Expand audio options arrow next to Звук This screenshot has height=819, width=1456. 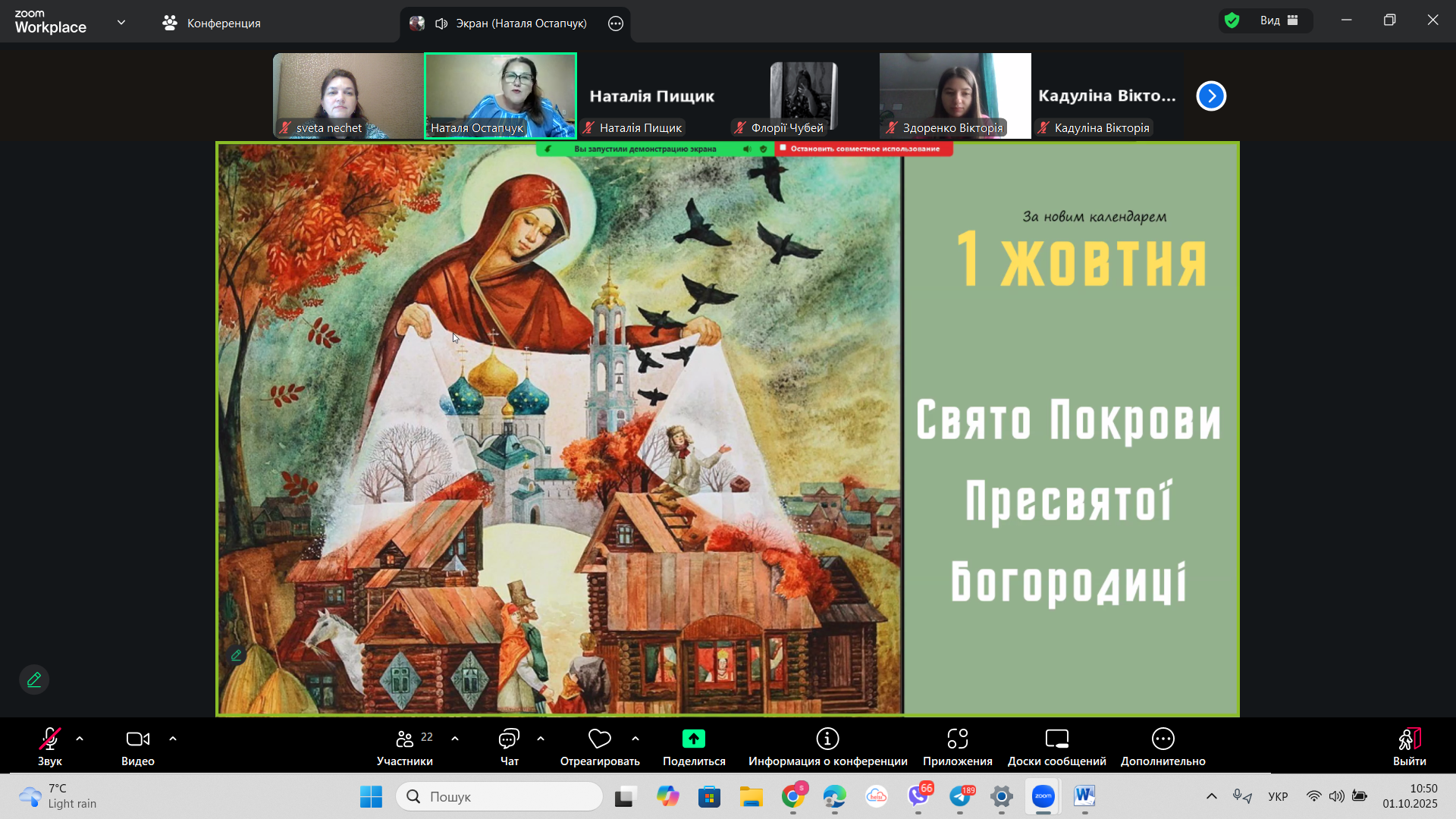(80, 739)
